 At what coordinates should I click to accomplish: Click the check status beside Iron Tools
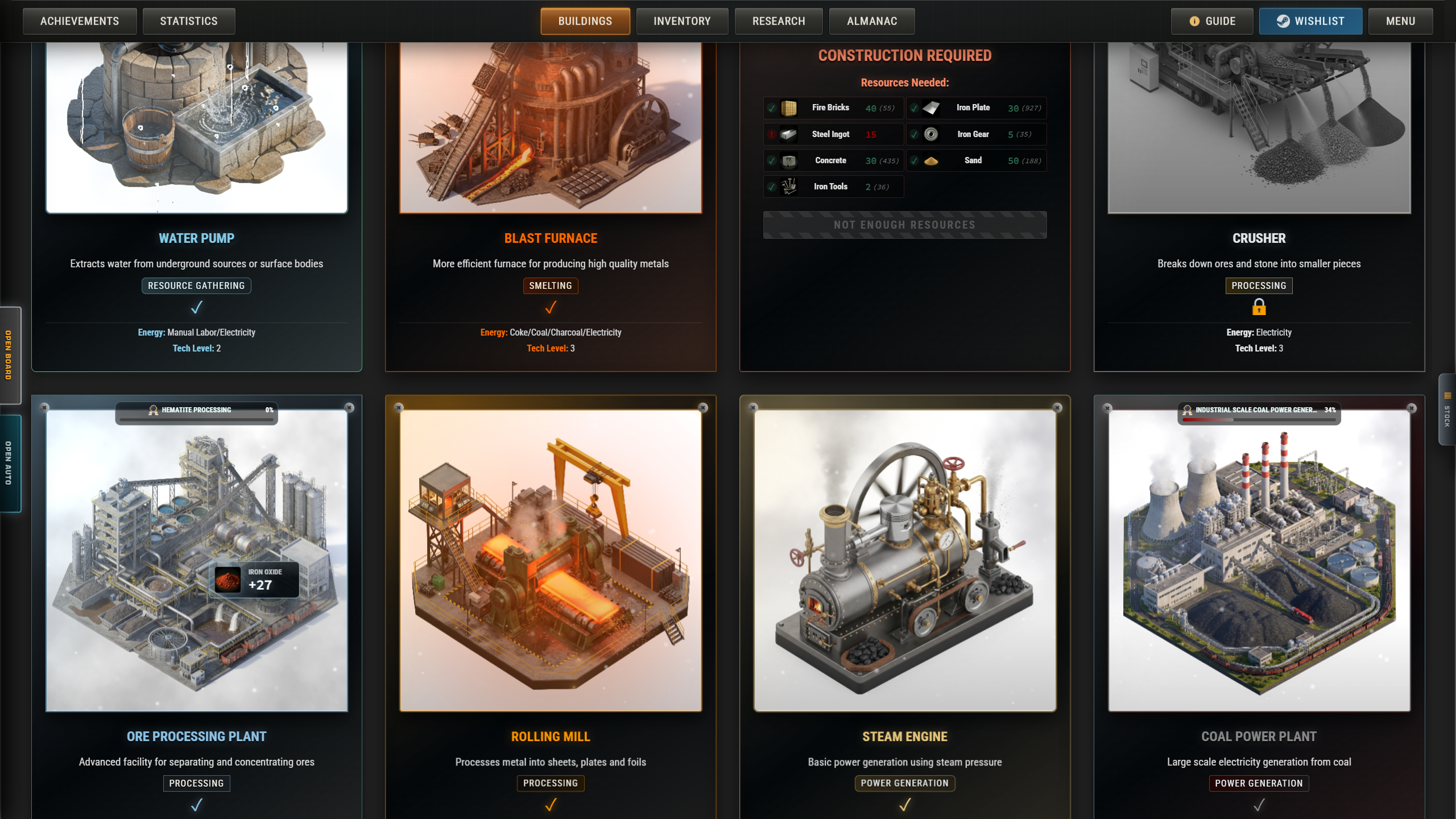772,187
